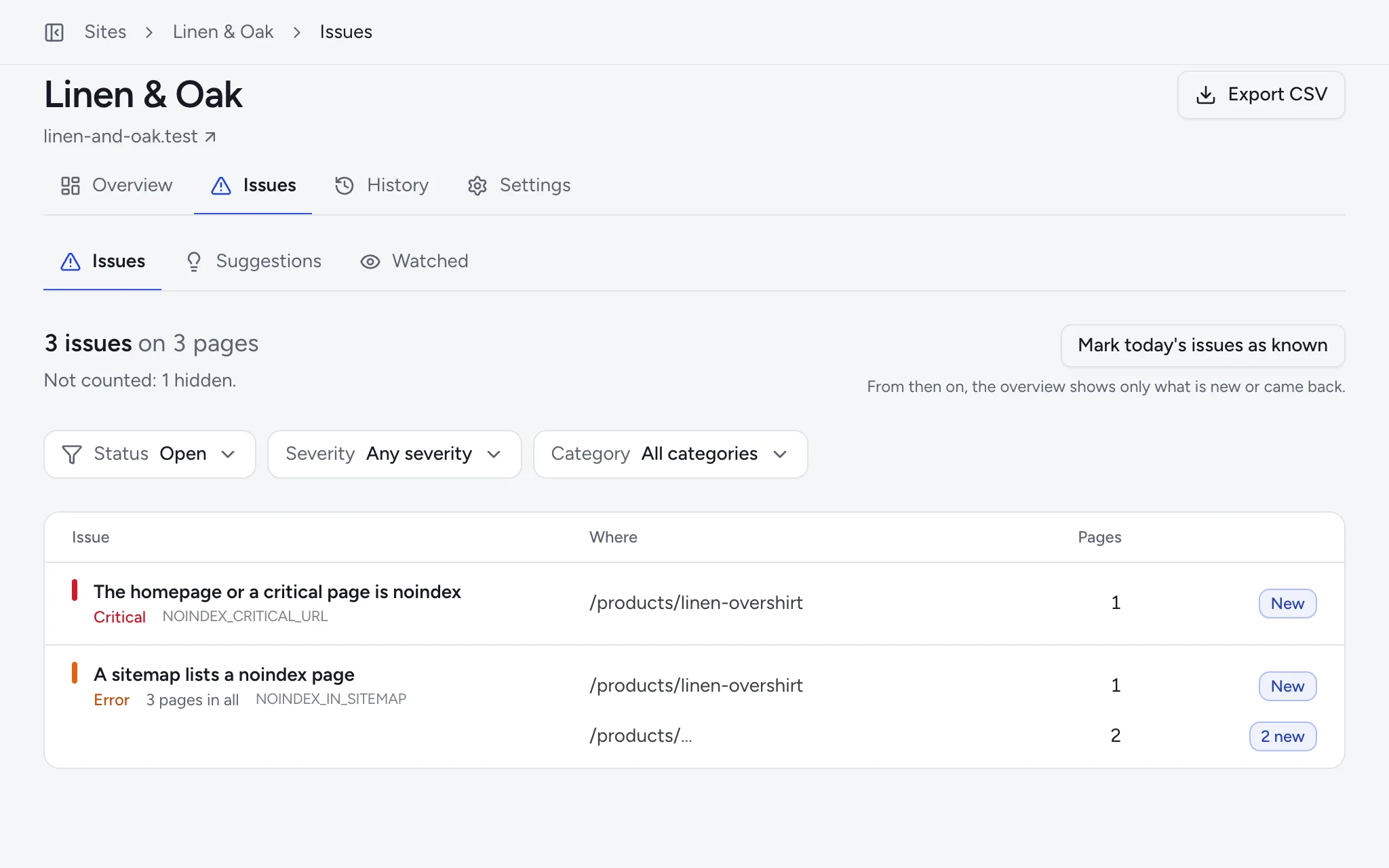
Task: Open issue 'The homepage or a critical page is noindex'
Action: [277, 592]
